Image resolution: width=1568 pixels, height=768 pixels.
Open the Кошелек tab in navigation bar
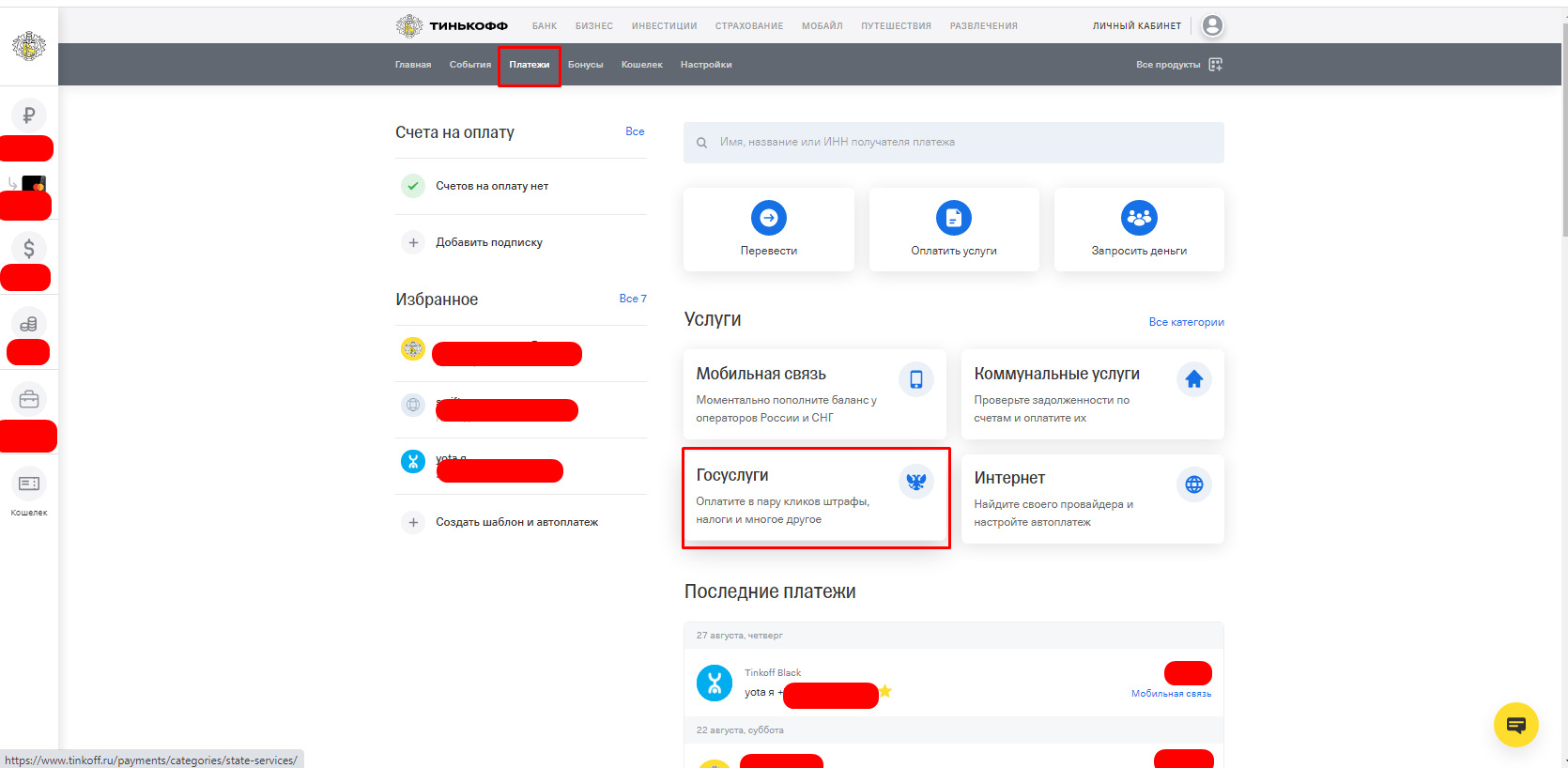point(642,65)
